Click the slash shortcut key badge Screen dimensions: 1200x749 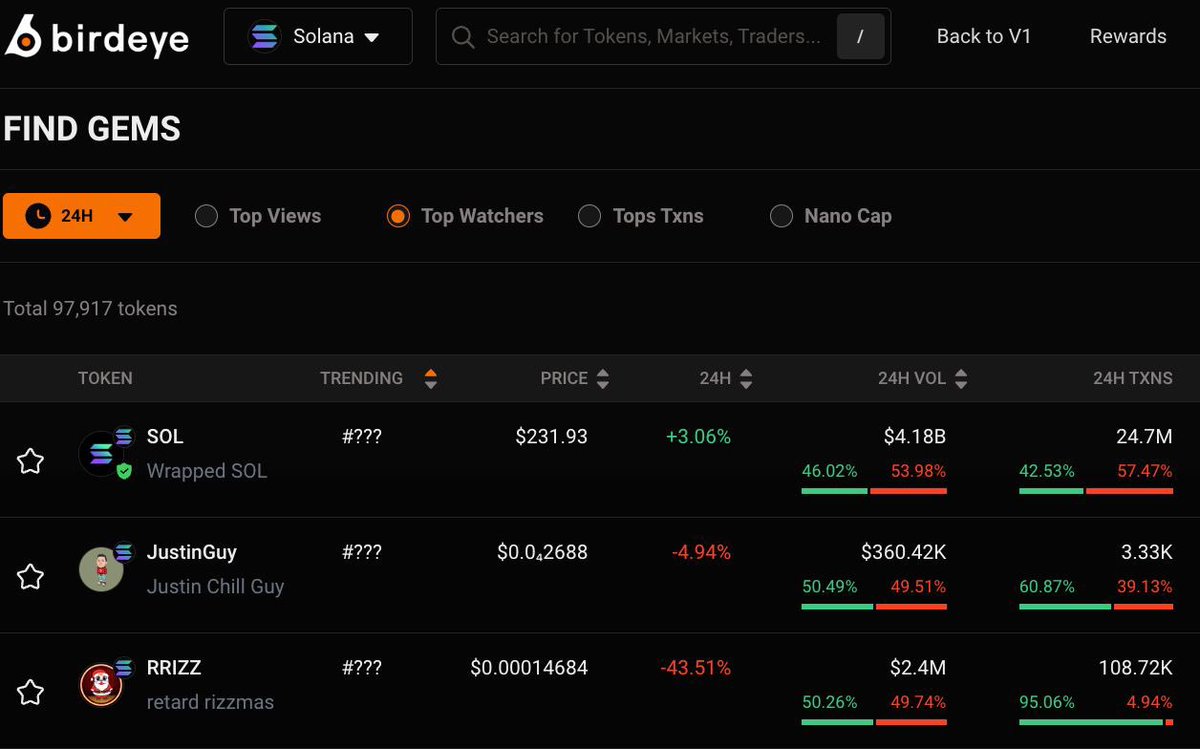tap(860, 37)
